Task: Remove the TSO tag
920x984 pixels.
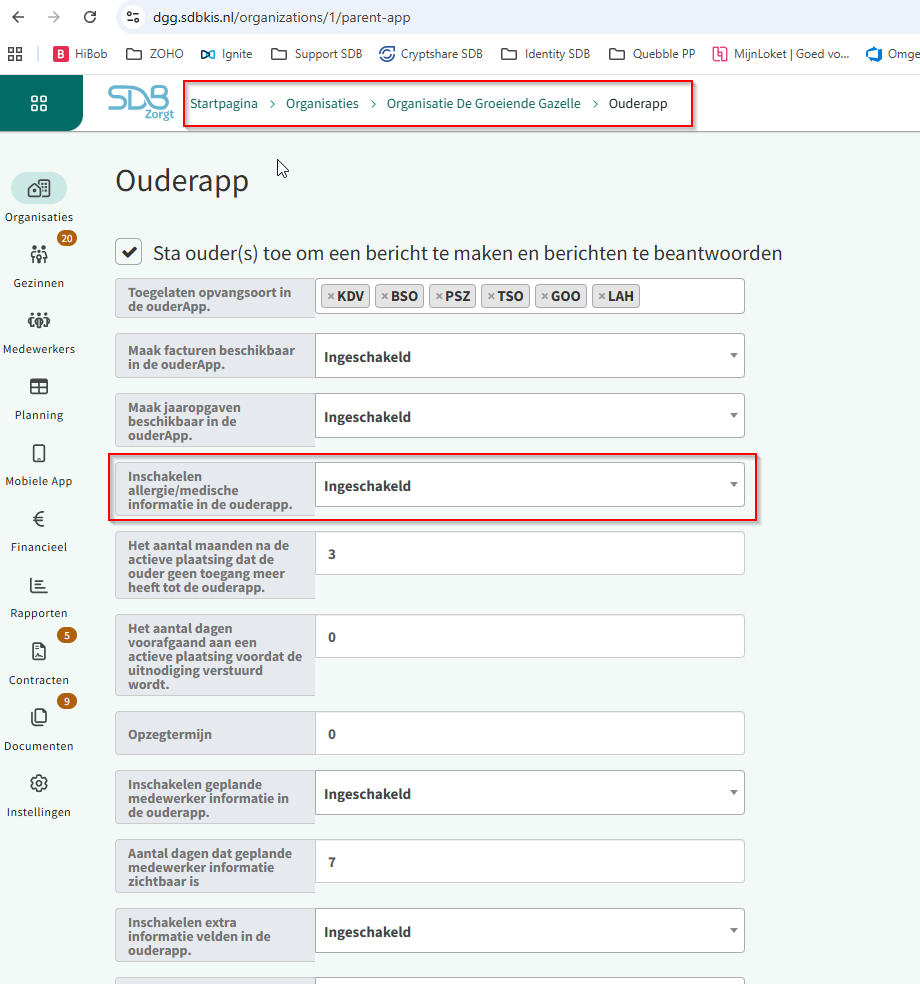Action: pos(491,296)
